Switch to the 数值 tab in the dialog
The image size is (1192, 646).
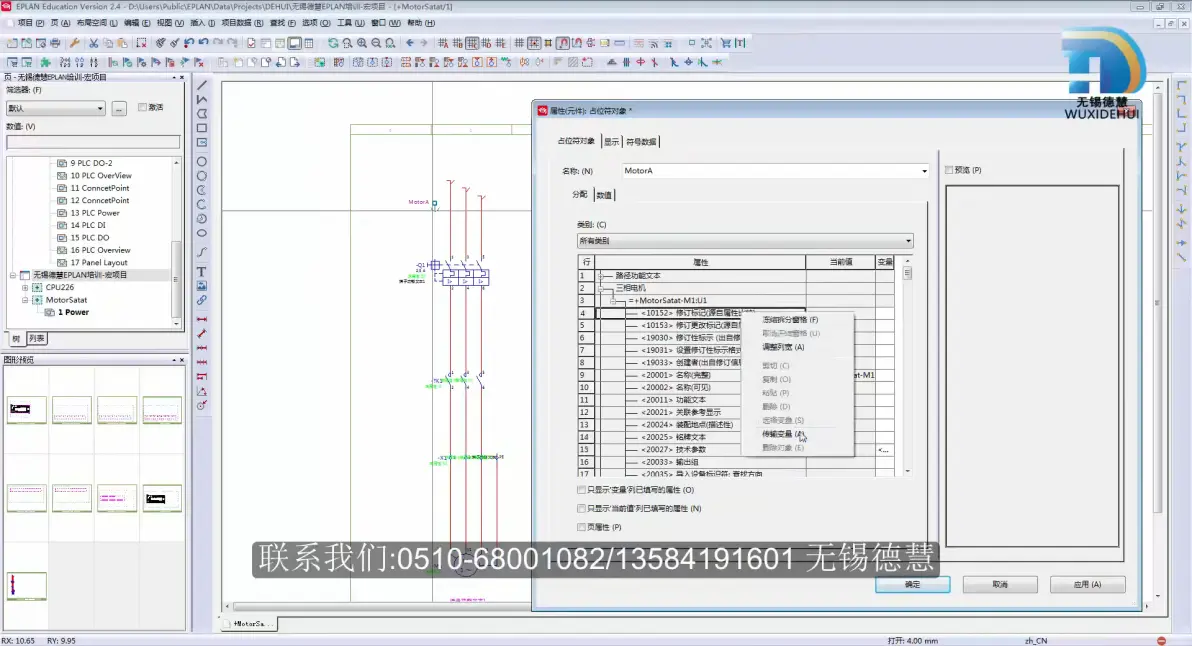tap(604, 195)
